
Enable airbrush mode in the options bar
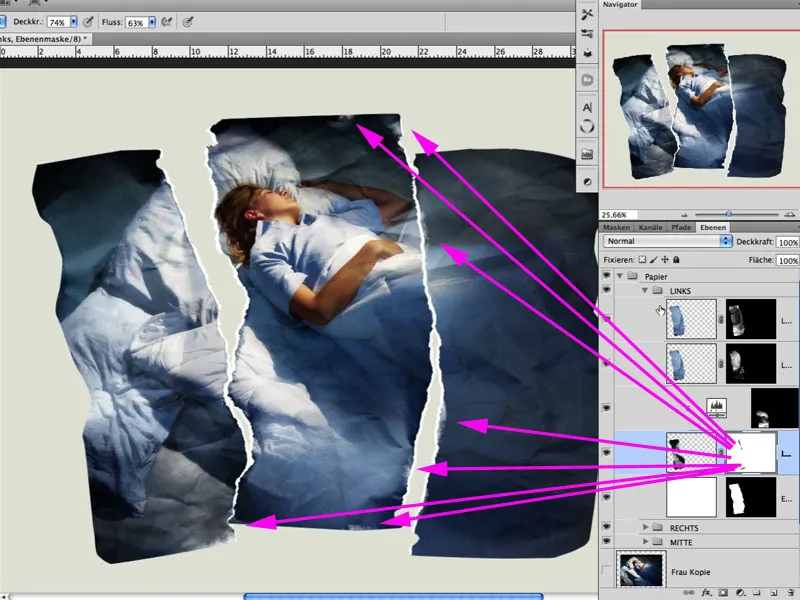[x=188, y=21]
